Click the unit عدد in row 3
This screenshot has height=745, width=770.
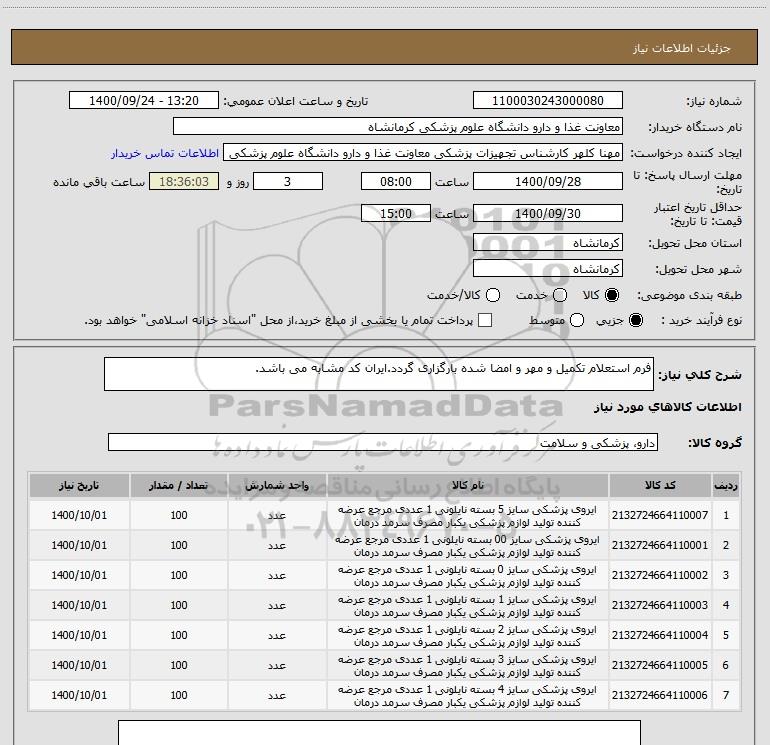point(277,576)
